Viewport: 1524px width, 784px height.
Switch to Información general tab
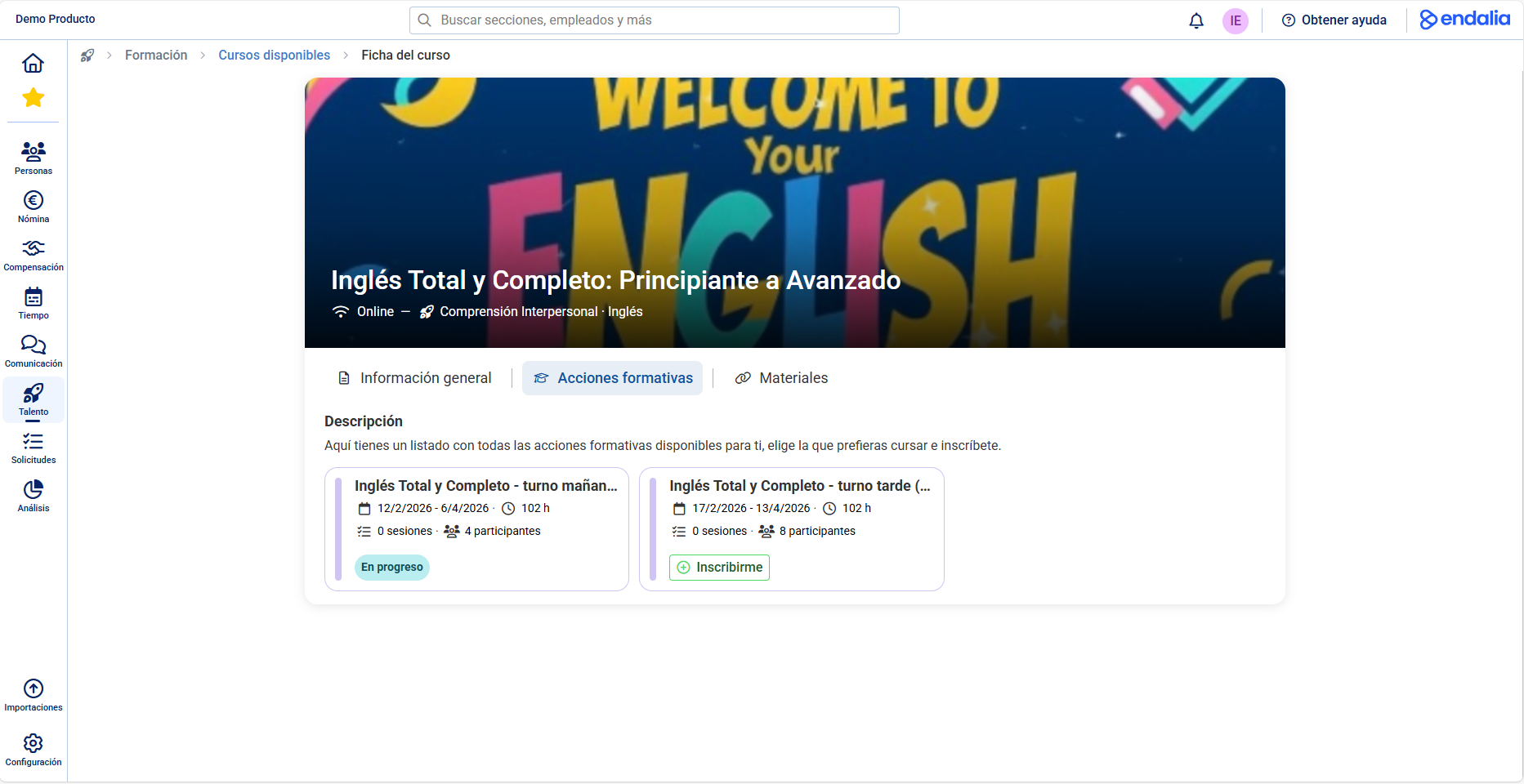click(x=414, y=378)
